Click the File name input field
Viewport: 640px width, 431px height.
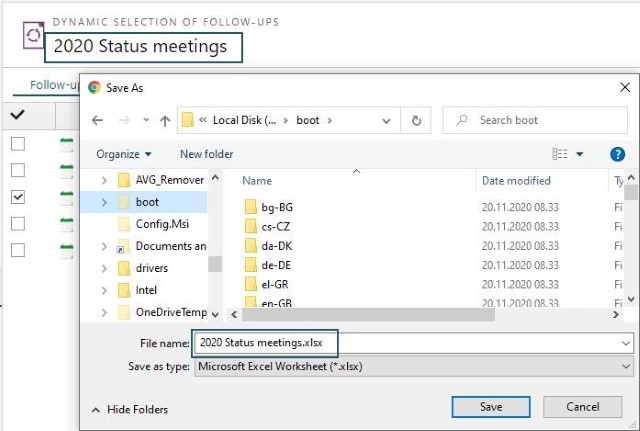413,343
